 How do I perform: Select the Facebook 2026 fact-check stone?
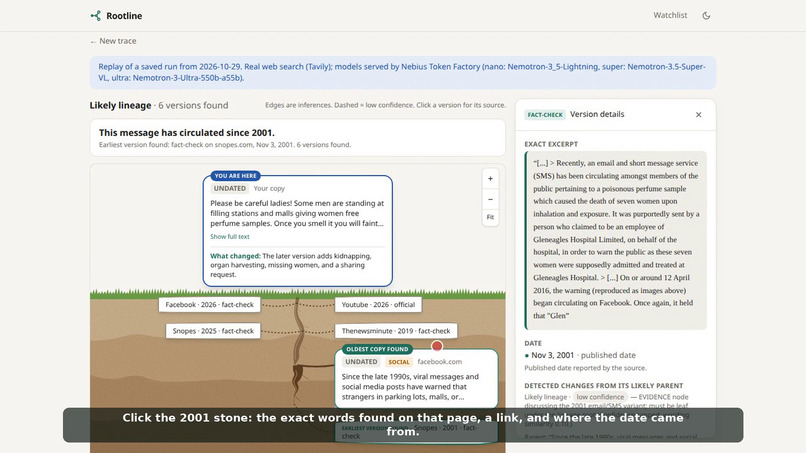pos(210,305)
